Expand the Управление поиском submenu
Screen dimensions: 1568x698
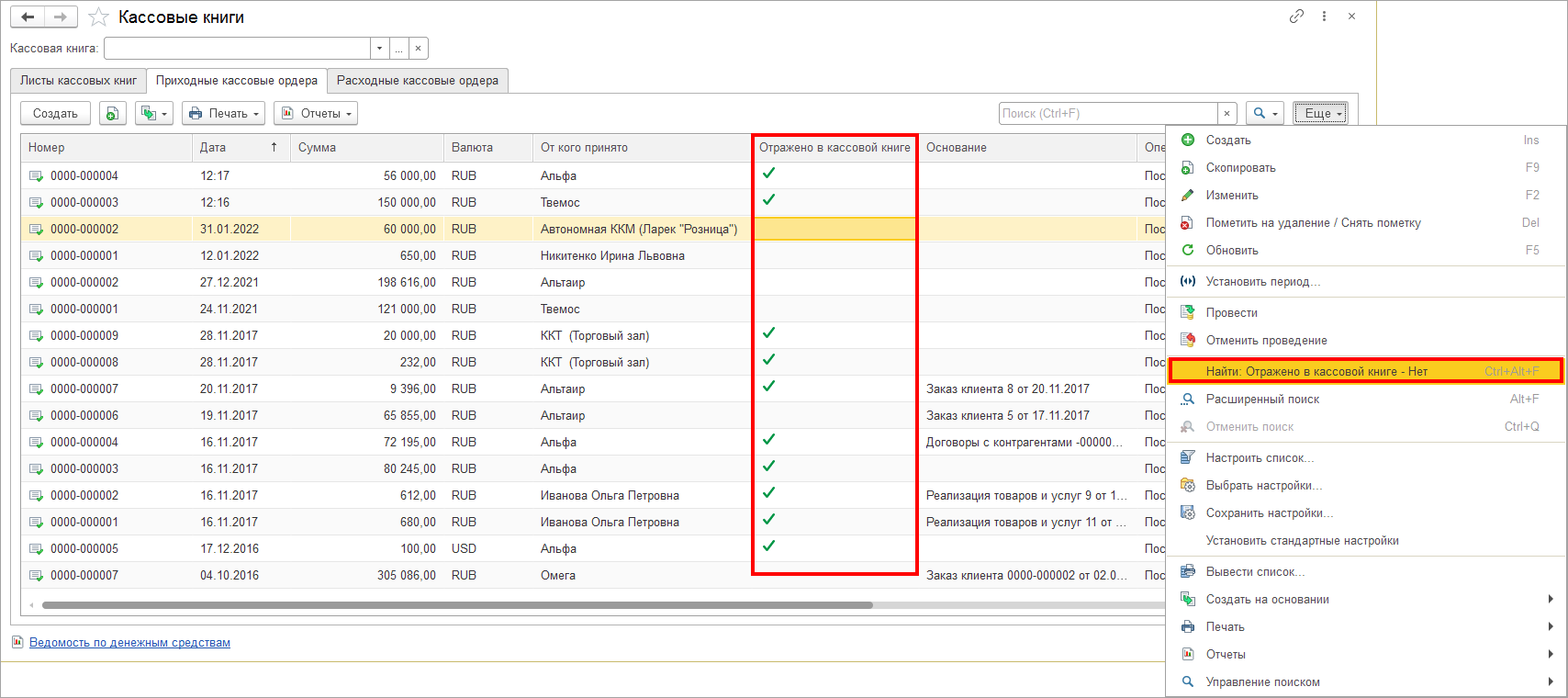click(x=1366, y=681)
